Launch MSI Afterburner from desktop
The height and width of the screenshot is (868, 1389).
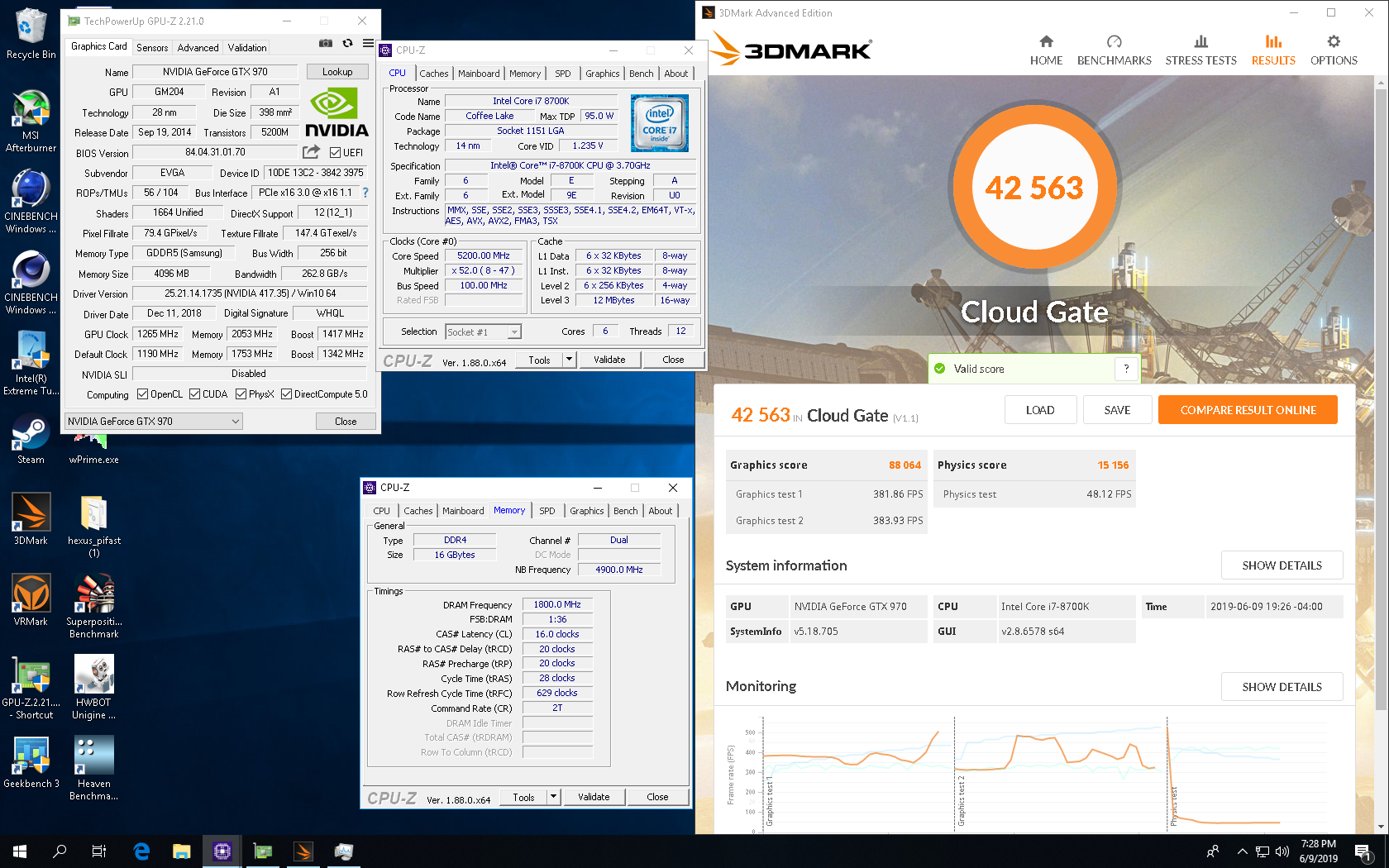(x=31, y=121)
